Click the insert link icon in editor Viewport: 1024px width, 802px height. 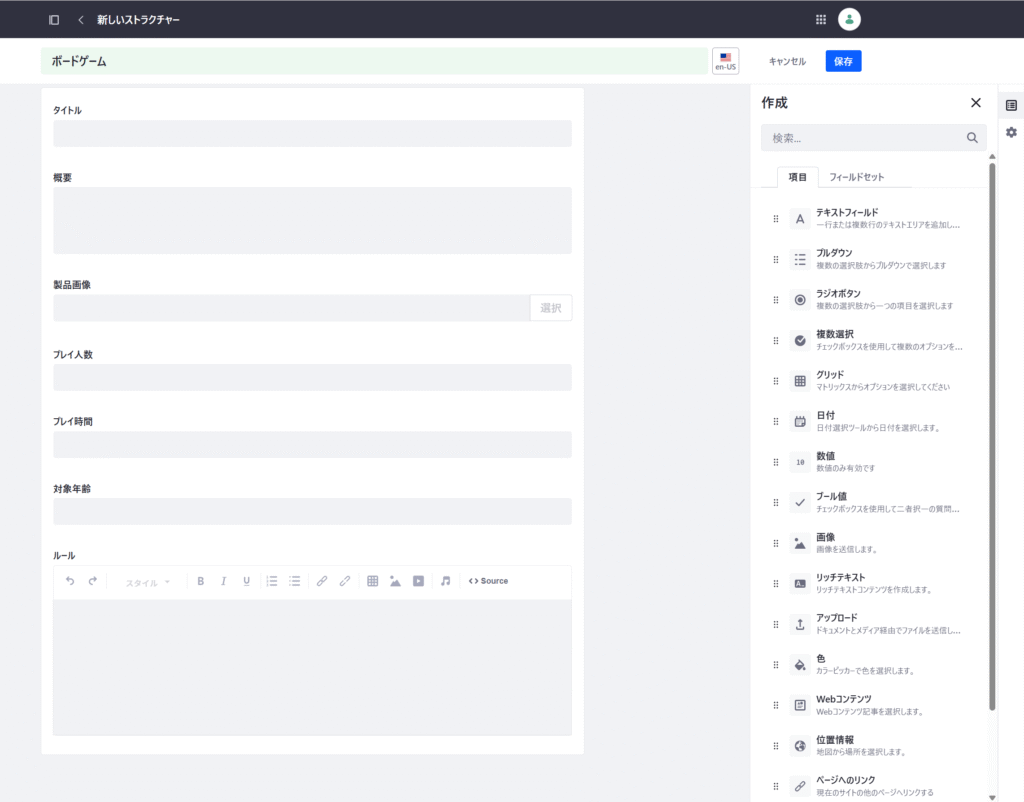click(x=321, y=581)
